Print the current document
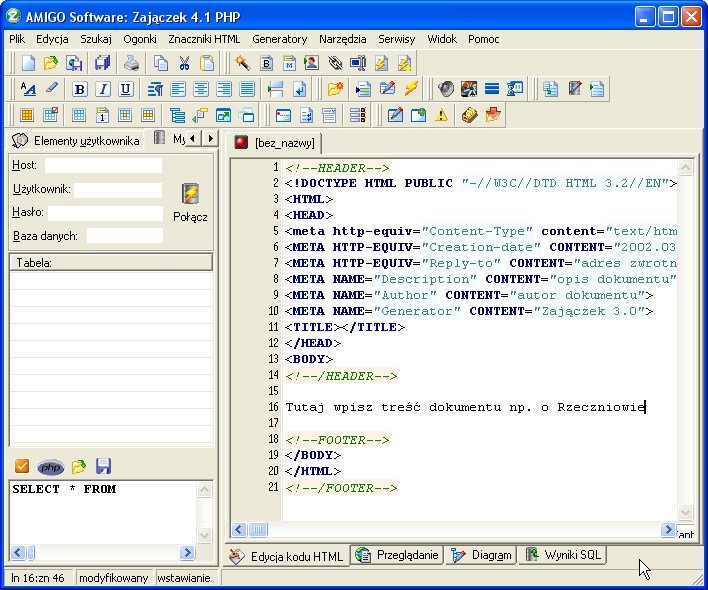Image resolution: width=708 pixels, height=590 pixels. tap(131, 63)
